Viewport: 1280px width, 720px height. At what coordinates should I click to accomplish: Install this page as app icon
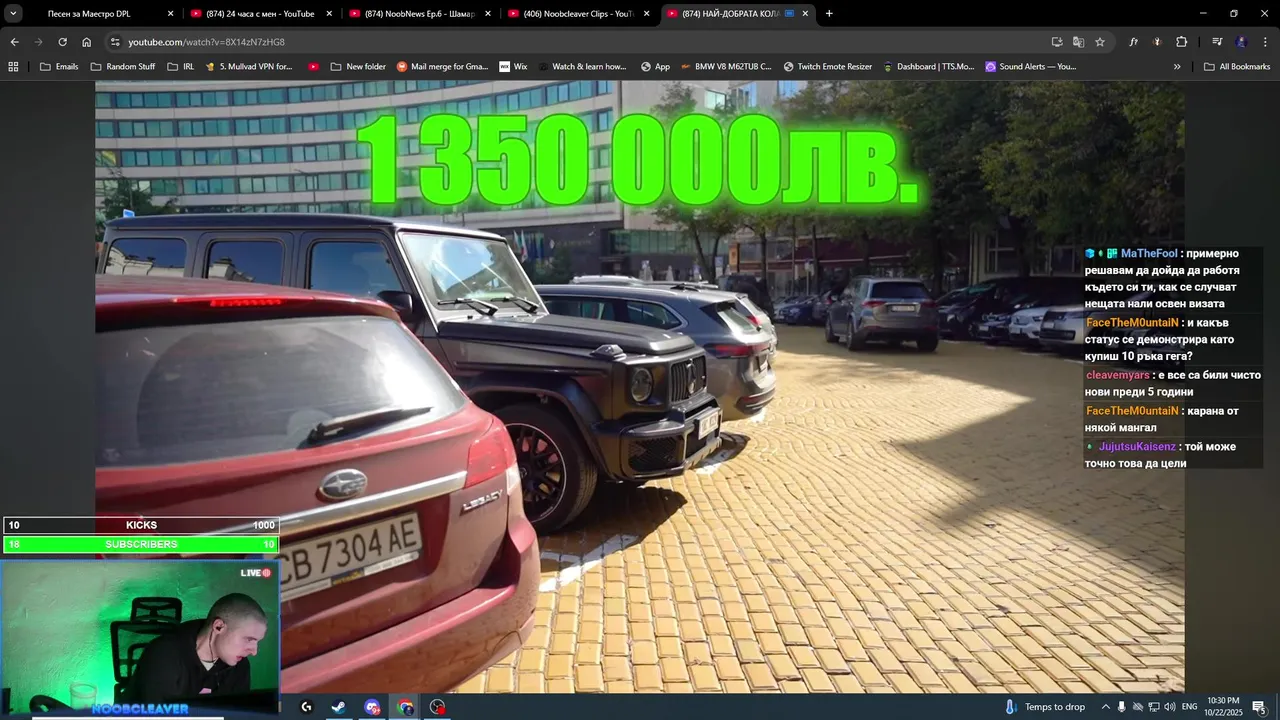pos(1057,42)
